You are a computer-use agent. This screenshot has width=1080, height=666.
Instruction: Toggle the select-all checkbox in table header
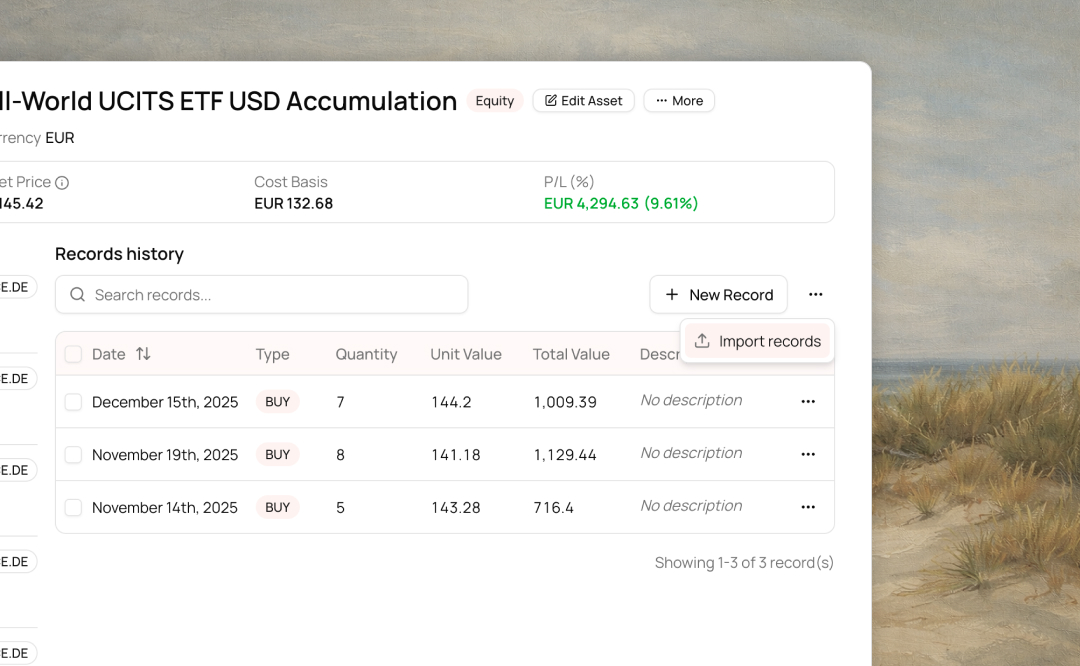[x=73, y=354]
